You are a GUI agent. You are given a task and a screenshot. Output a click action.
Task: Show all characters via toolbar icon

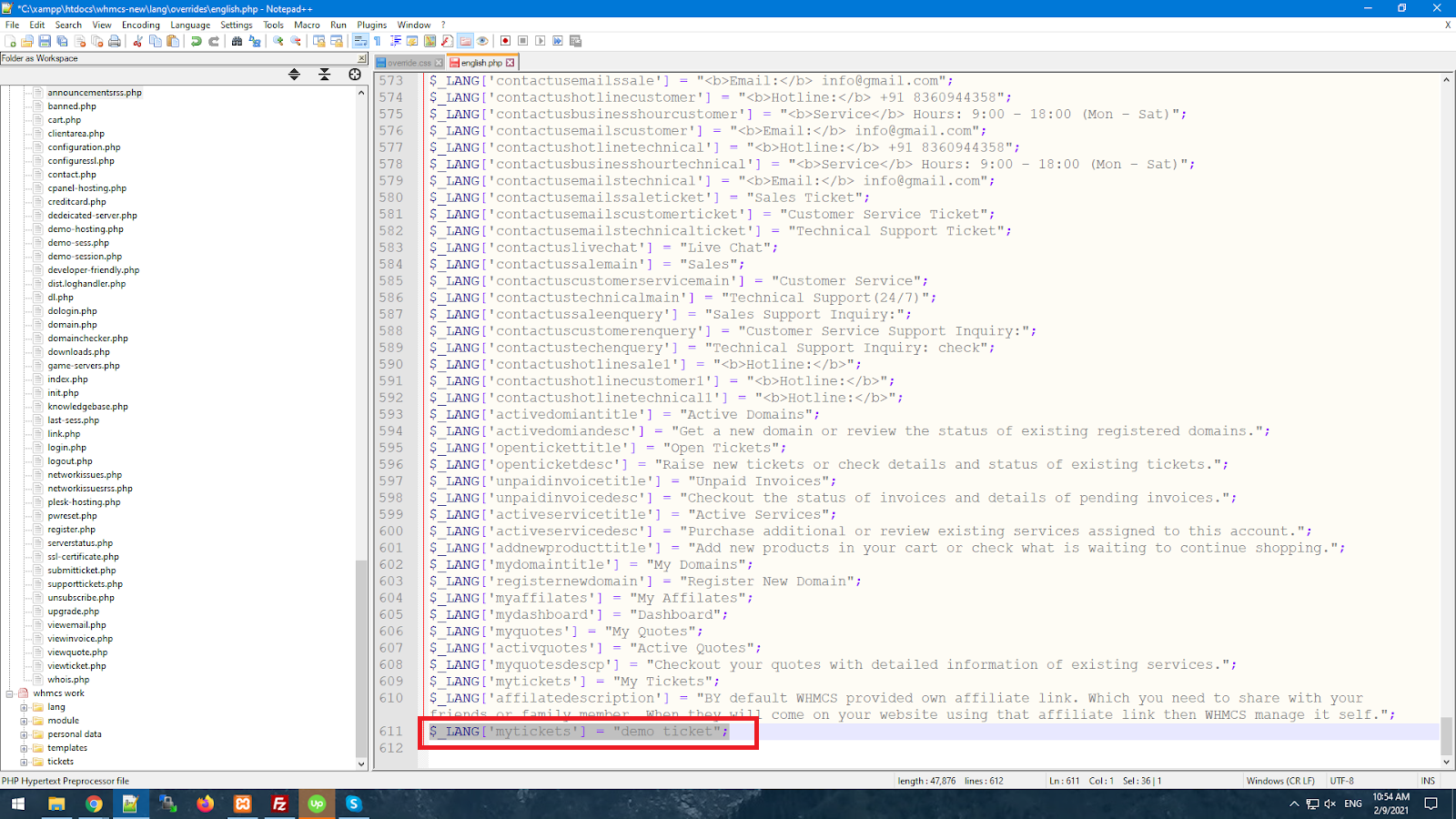(378, 41)
